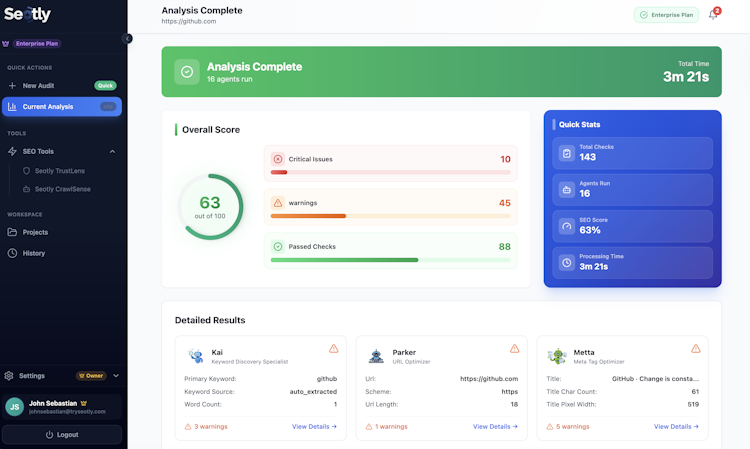
Task: Click the Agents Run robot icon
Action: [x=567, y=190]
